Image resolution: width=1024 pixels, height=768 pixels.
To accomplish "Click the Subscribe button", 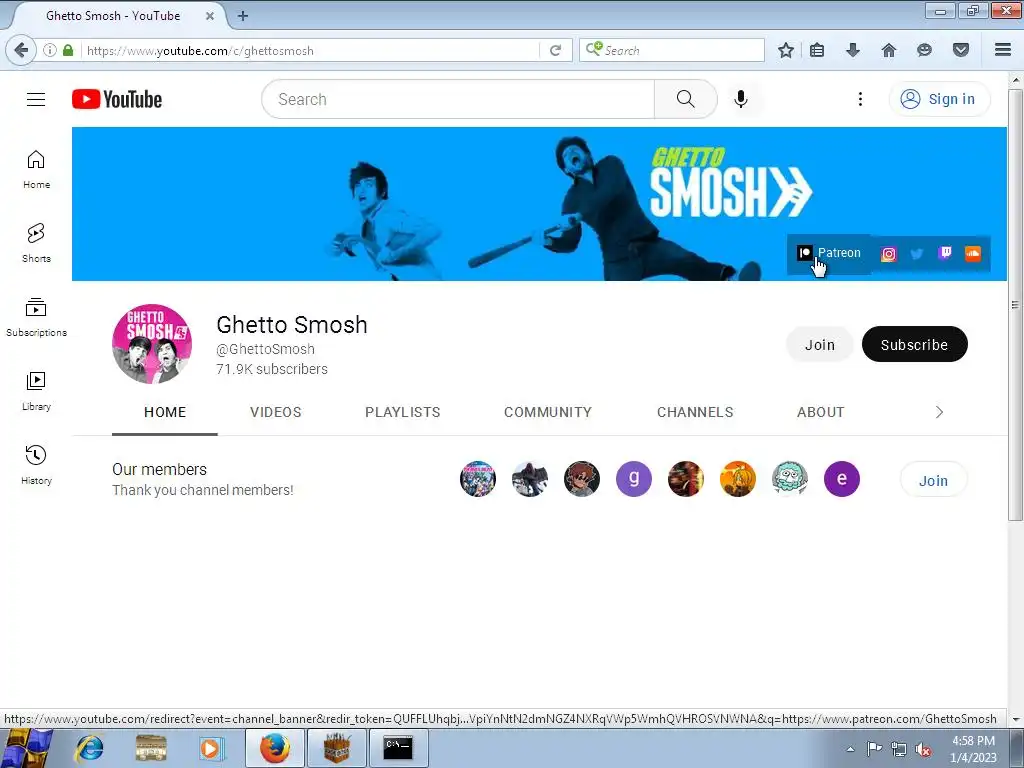I will [914, 344].
